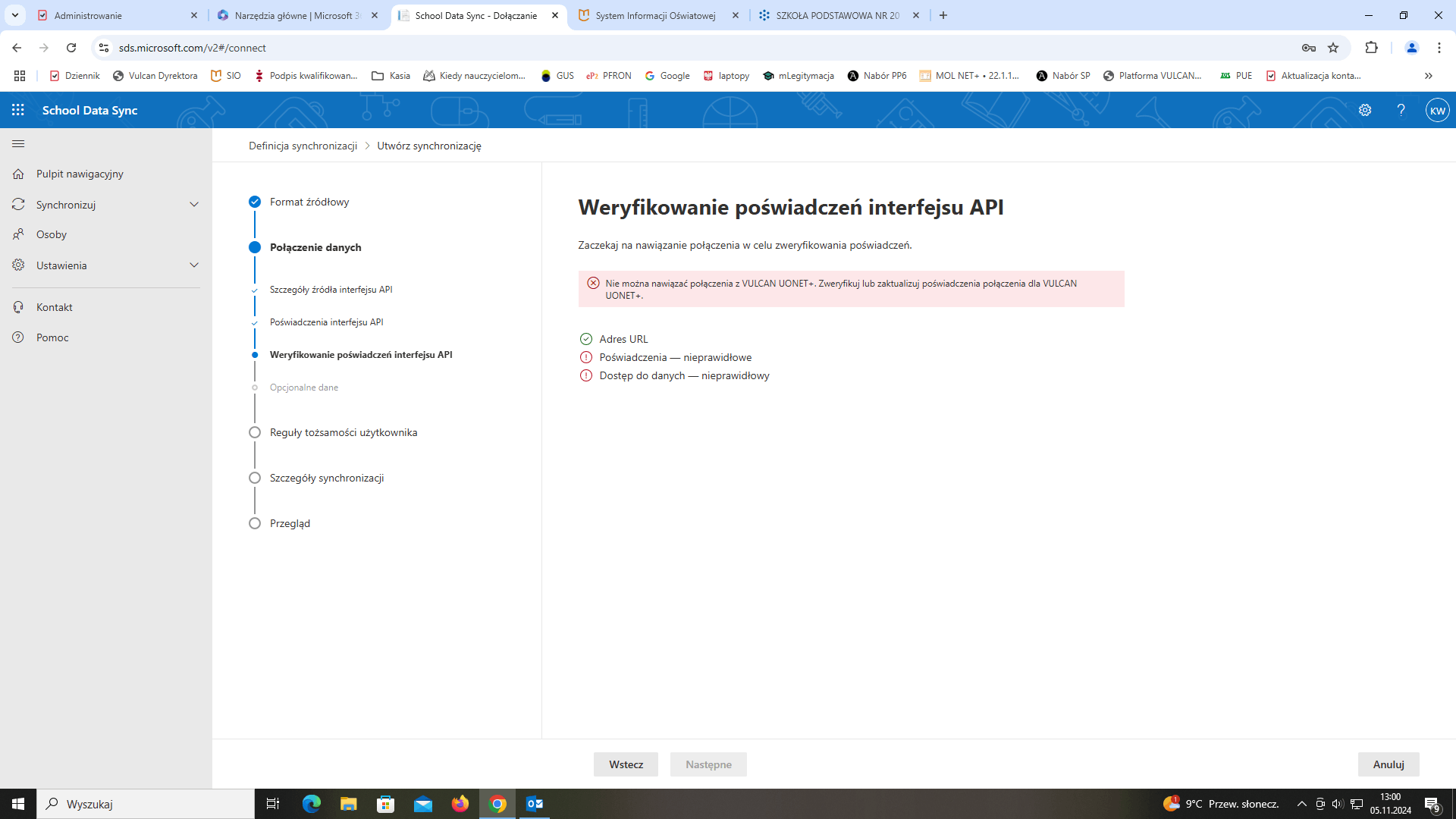Open the app launcher waffle icon

point(18,110)
